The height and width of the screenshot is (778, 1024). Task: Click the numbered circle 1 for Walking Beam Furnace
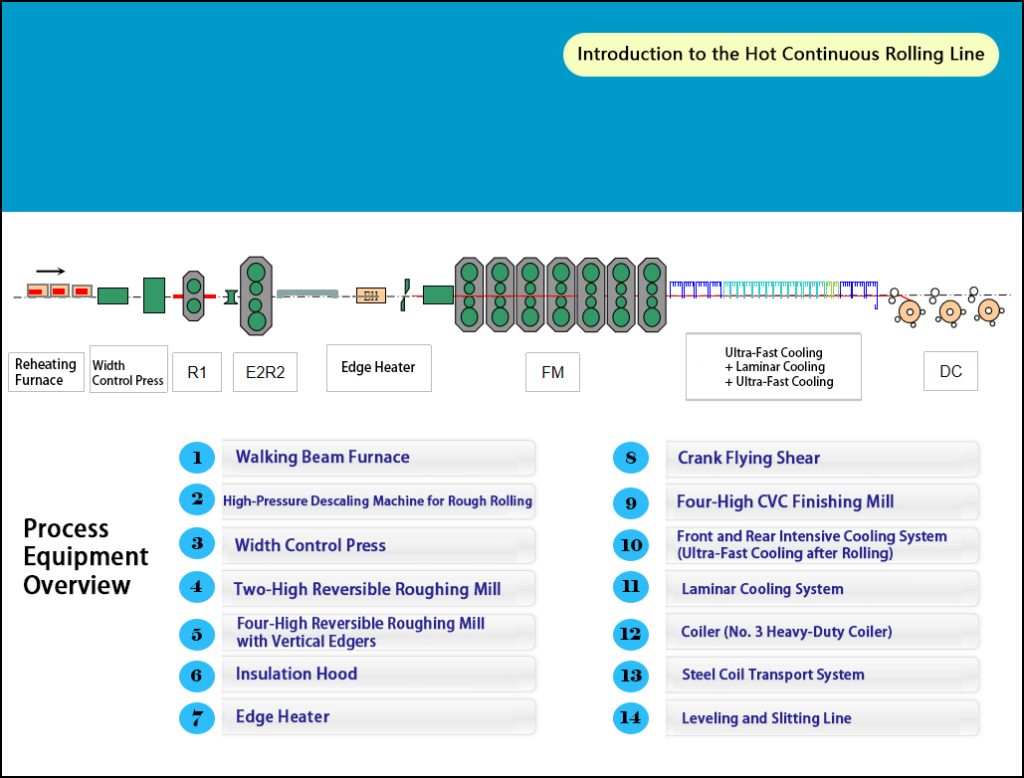197,457
